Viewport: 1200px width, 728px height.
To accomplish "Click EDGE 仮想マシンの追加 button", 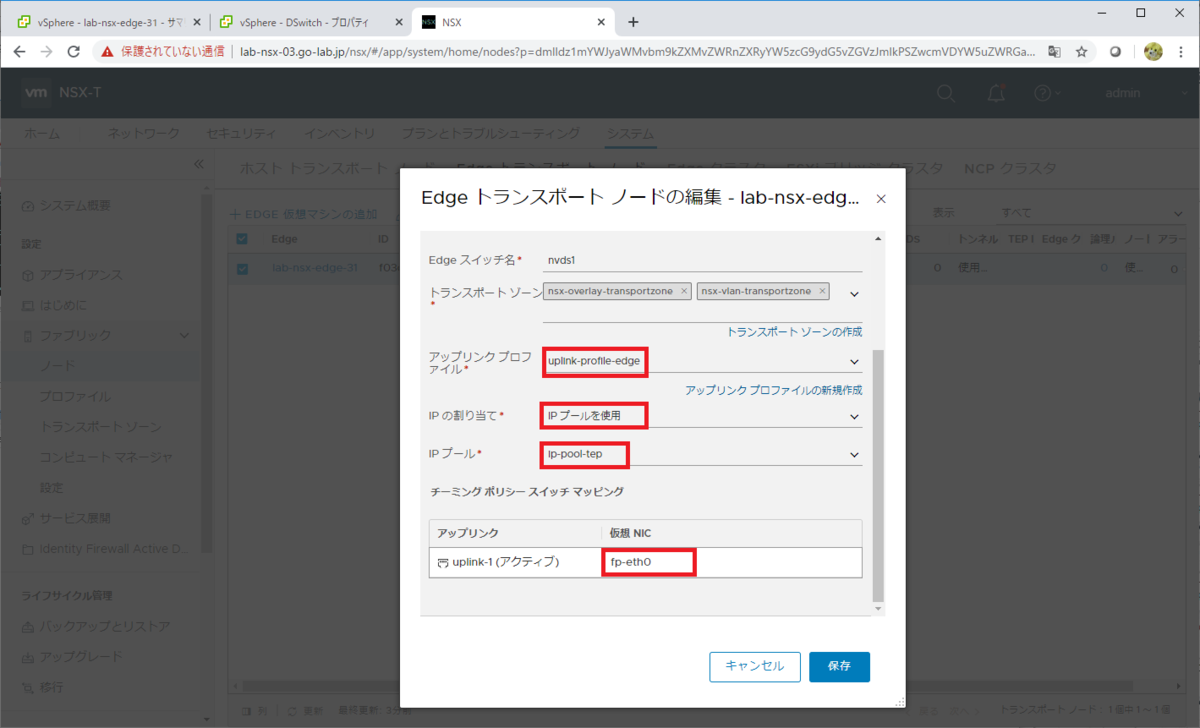I will click(304, 214).
